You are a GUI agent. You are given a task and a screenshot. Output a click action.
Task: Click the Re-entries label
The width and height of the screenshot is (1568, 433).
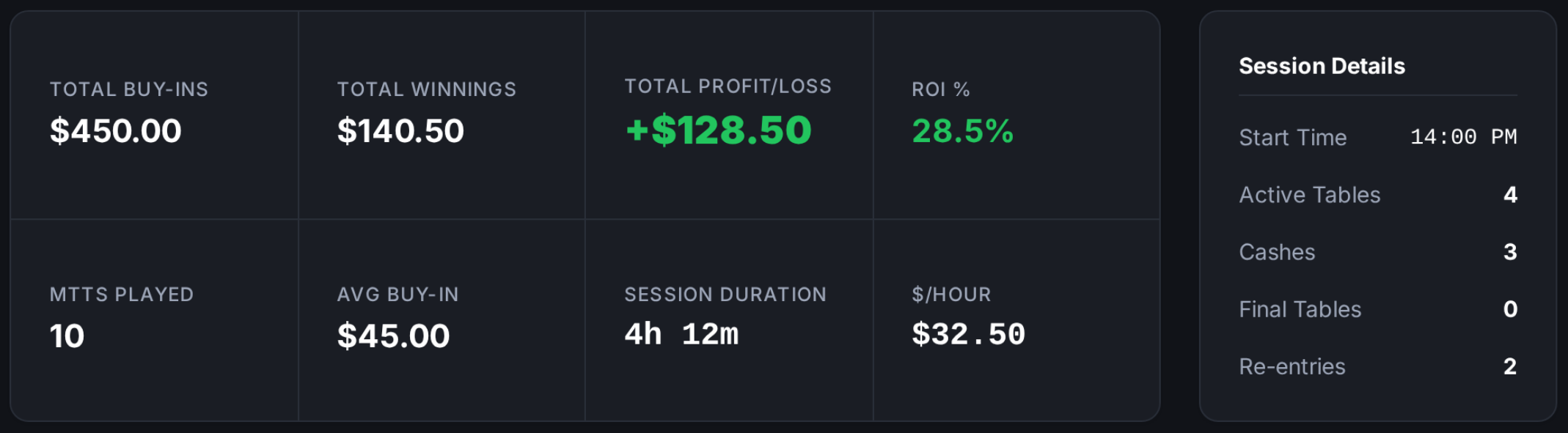1292,366
